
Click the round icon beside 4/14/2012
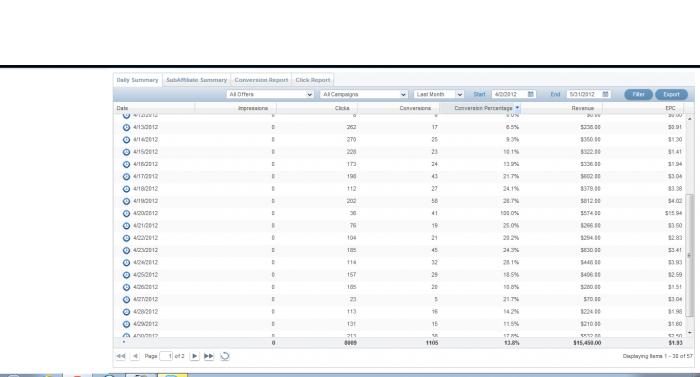126,140
